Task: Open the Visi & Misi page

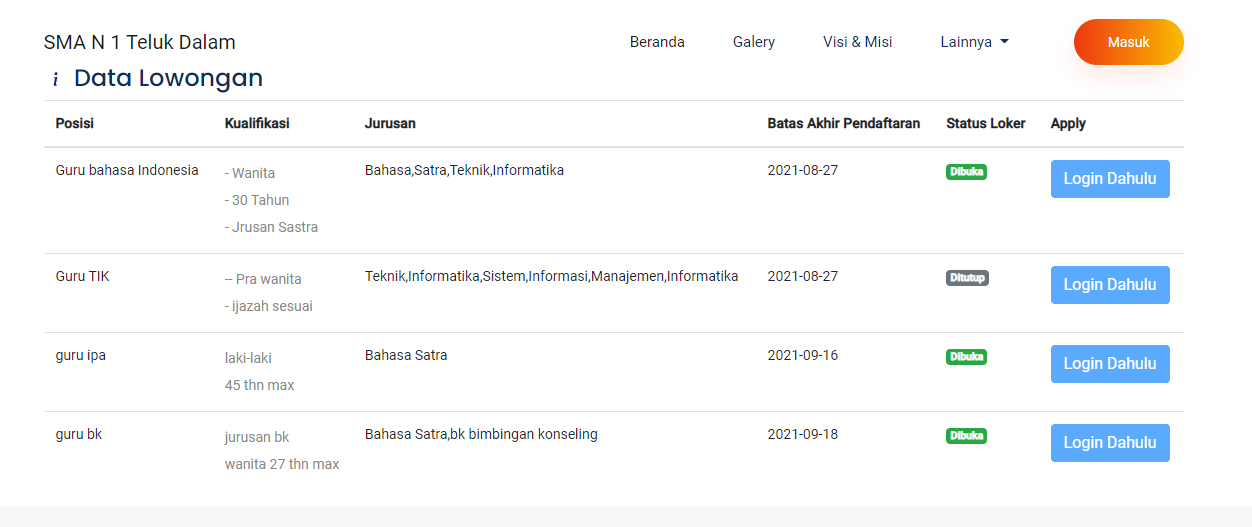Action: pos(858,42)
